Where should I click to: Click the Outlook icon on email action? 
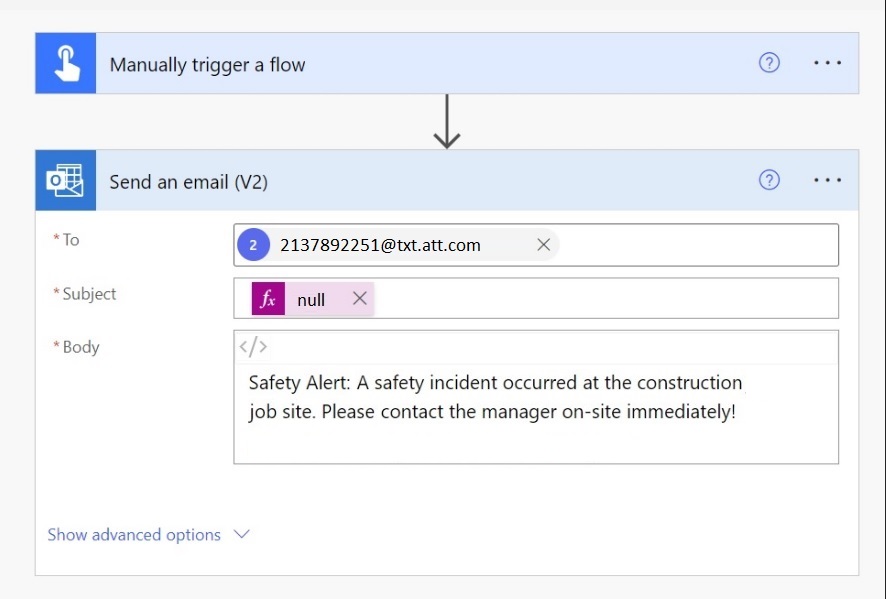66,180
